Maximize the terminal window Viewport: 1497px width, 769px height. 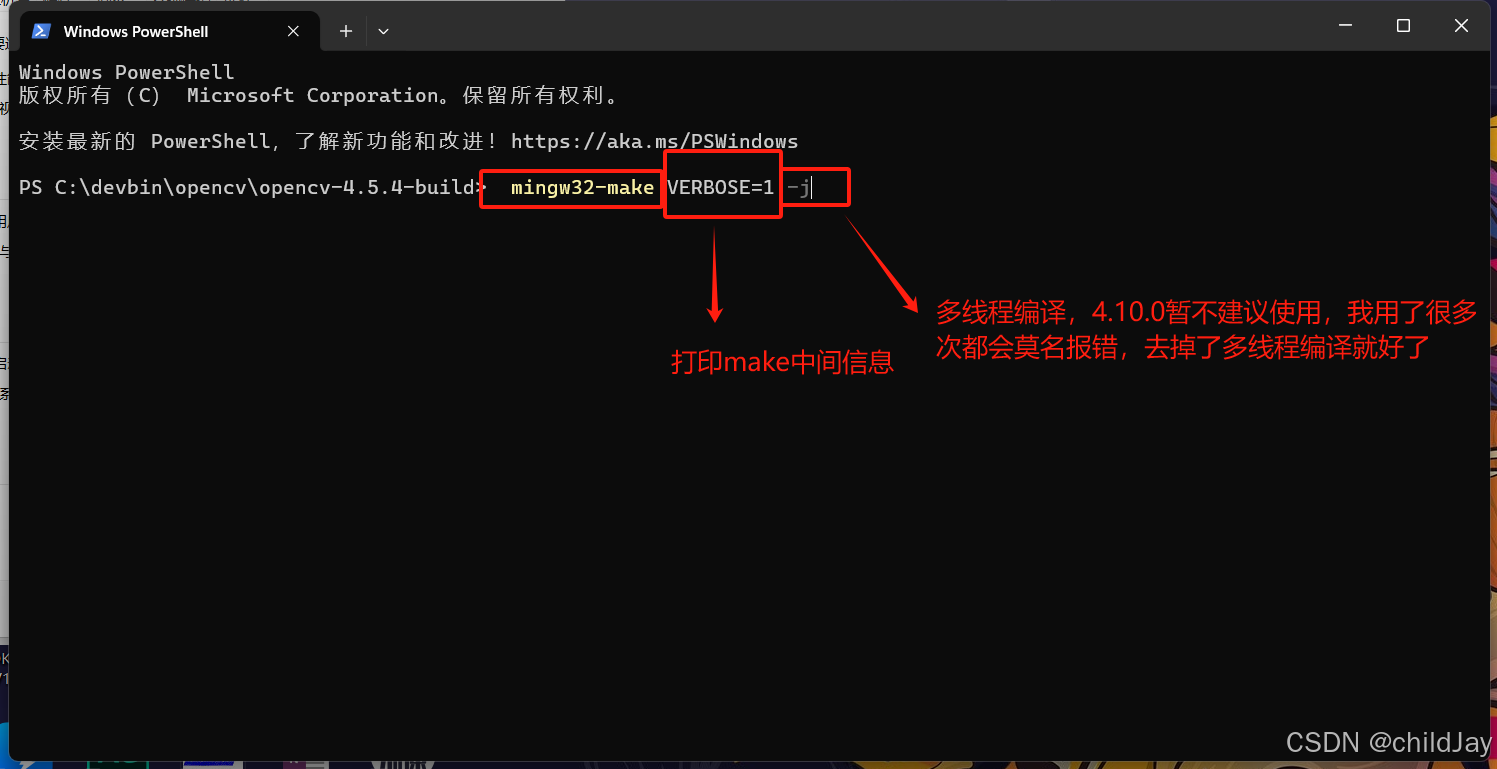click(x=1403, y=26)
